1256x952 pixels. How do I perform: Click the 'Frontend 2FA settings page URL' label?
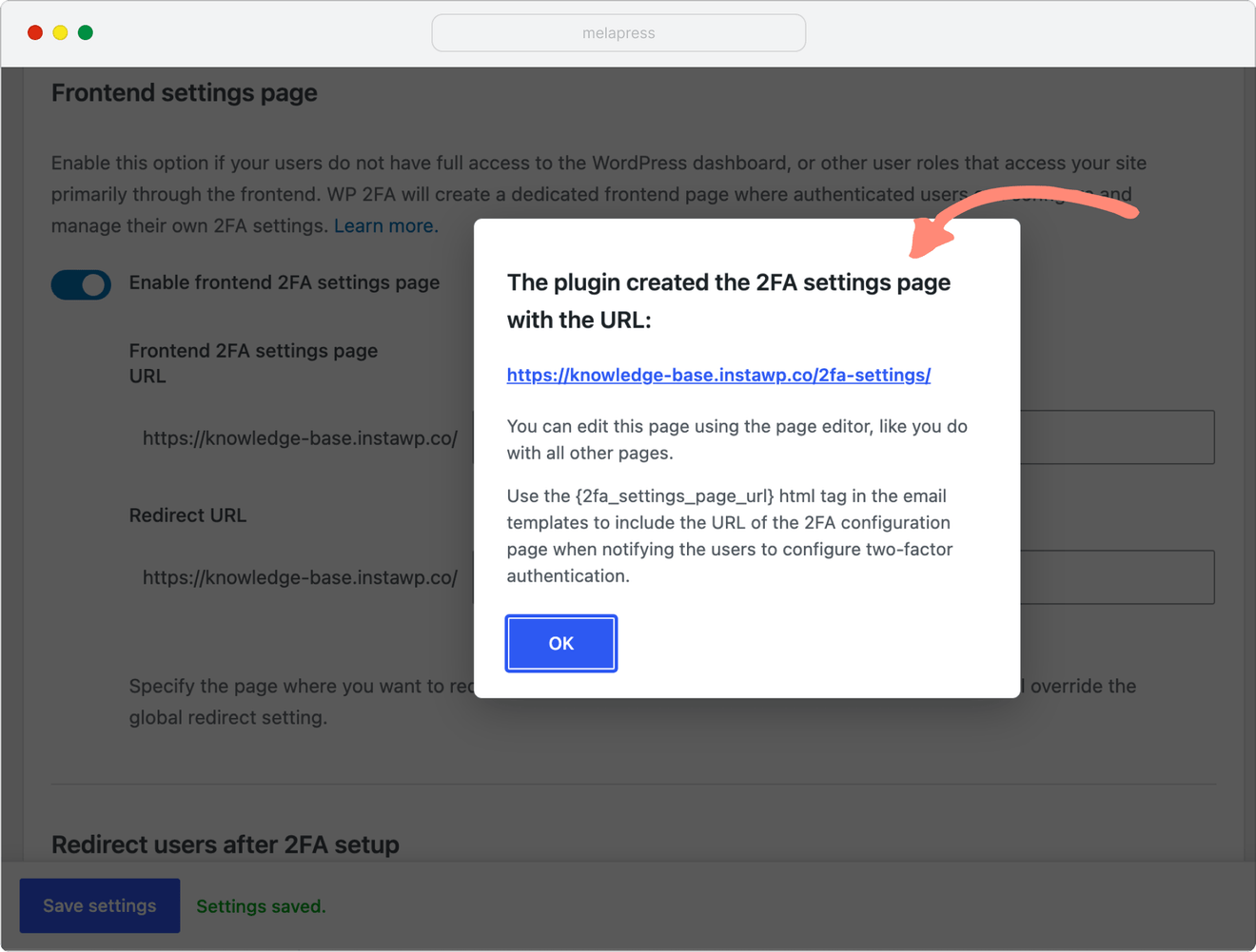tap(253, 363)
